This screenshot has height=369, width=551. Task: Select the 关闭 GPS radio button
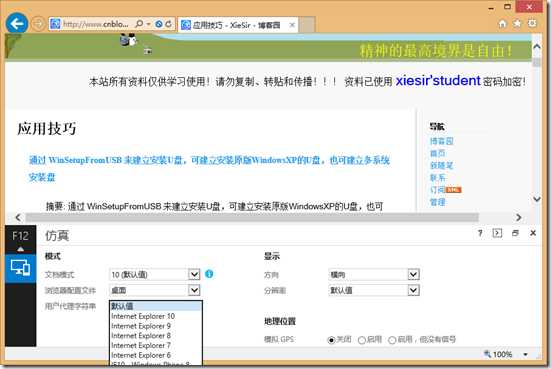[331, 340]
